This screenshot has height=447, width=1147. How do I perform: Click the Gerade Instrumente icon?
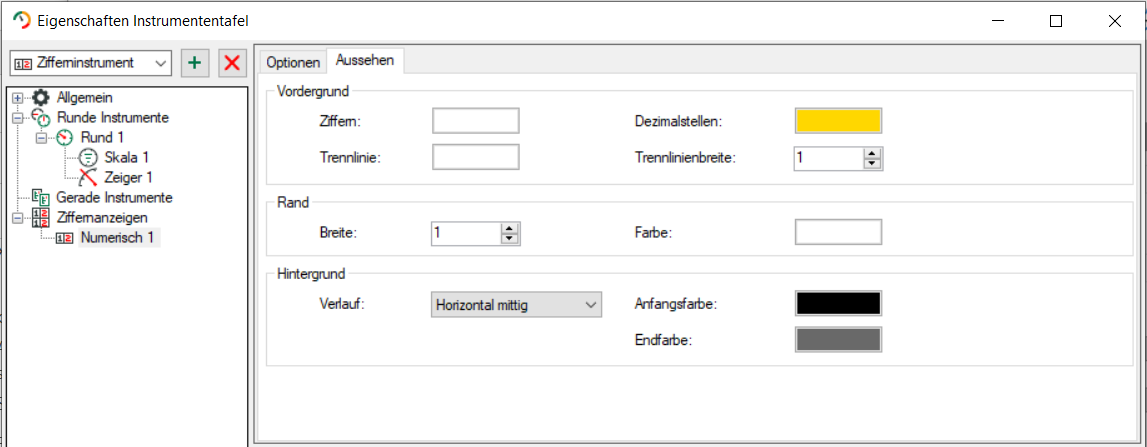tap(41, 197)
